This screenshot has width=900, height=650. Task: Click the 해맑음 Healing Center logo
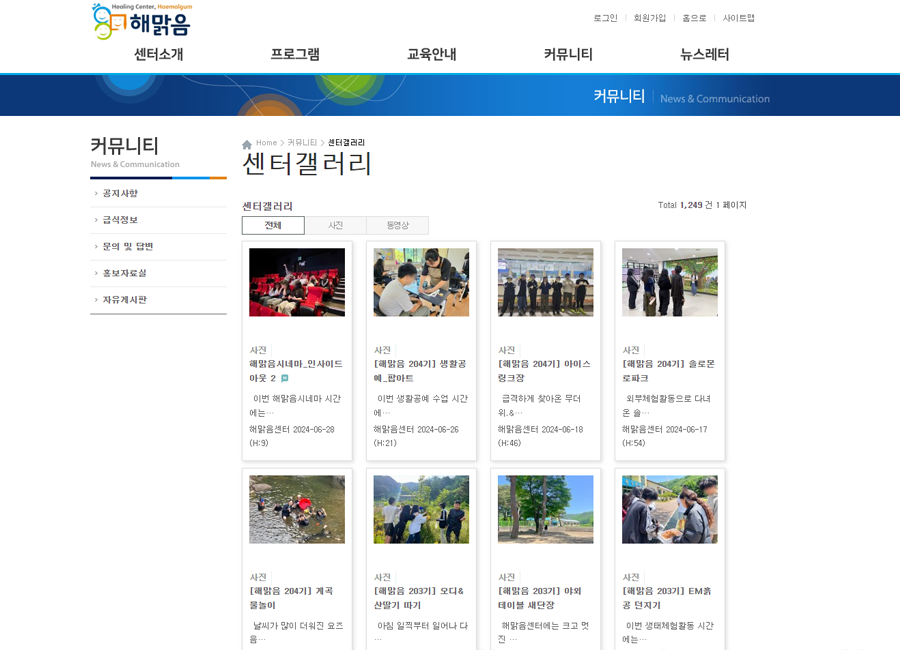(x=142, y=21)
